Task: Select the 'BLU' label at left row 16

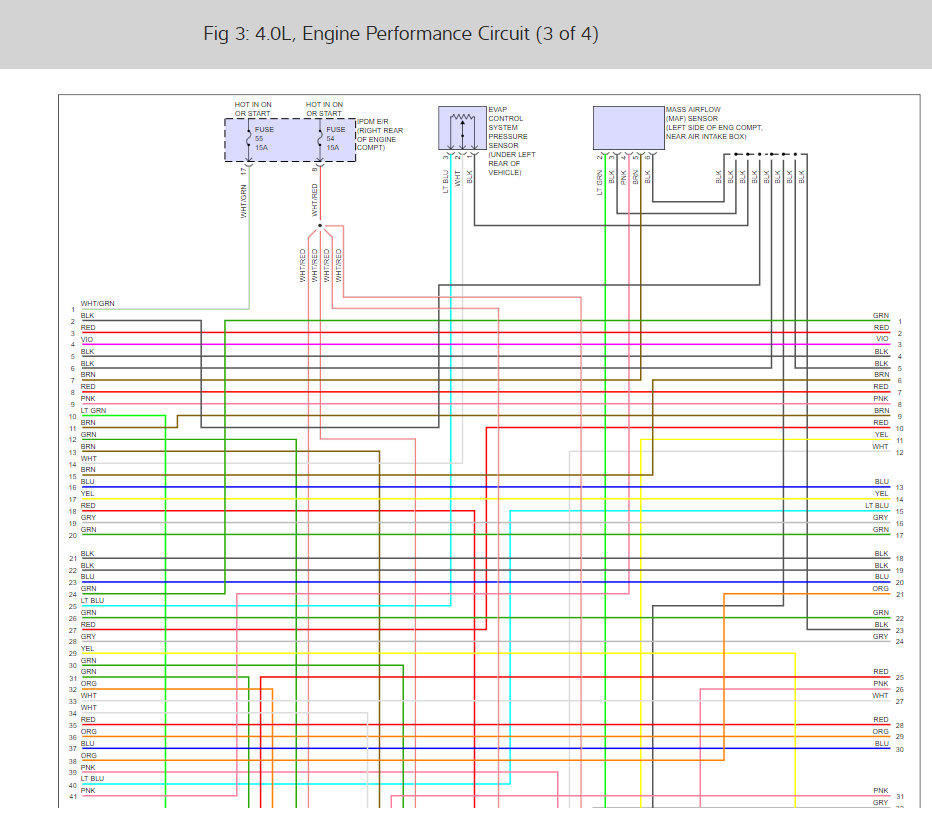Action: pyautogui.click(x=87, y=481)
